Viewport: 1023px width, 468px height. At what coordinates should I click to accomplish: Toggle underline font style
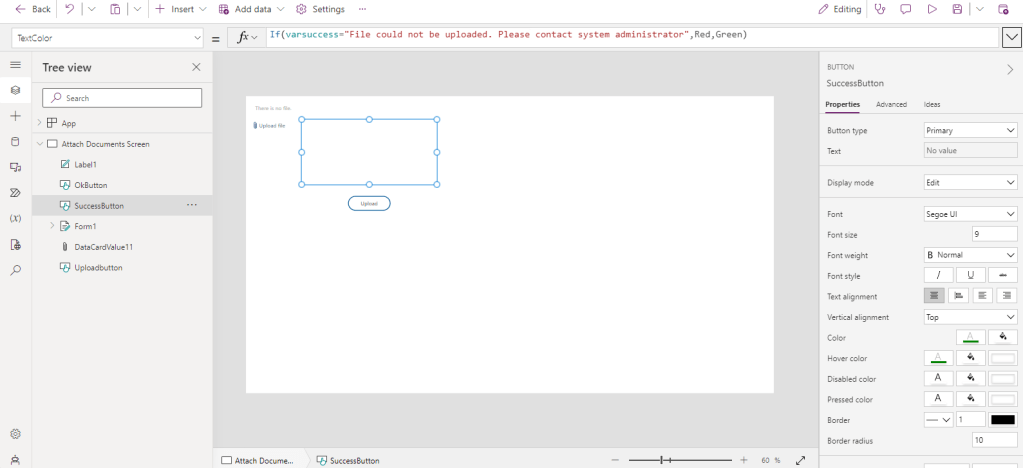(970, 275)
